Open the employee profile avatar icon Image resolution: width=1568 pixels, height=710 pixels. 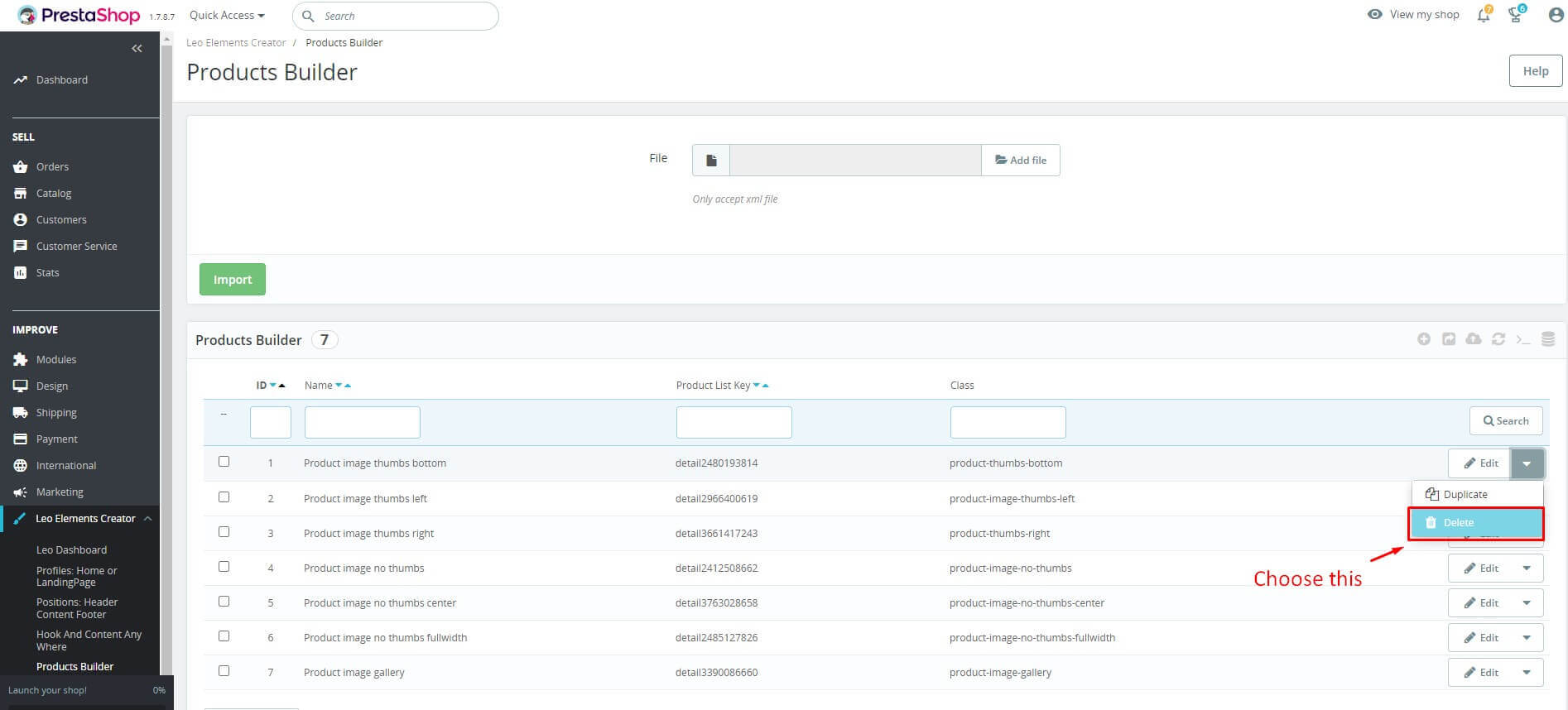[1556, 15]
